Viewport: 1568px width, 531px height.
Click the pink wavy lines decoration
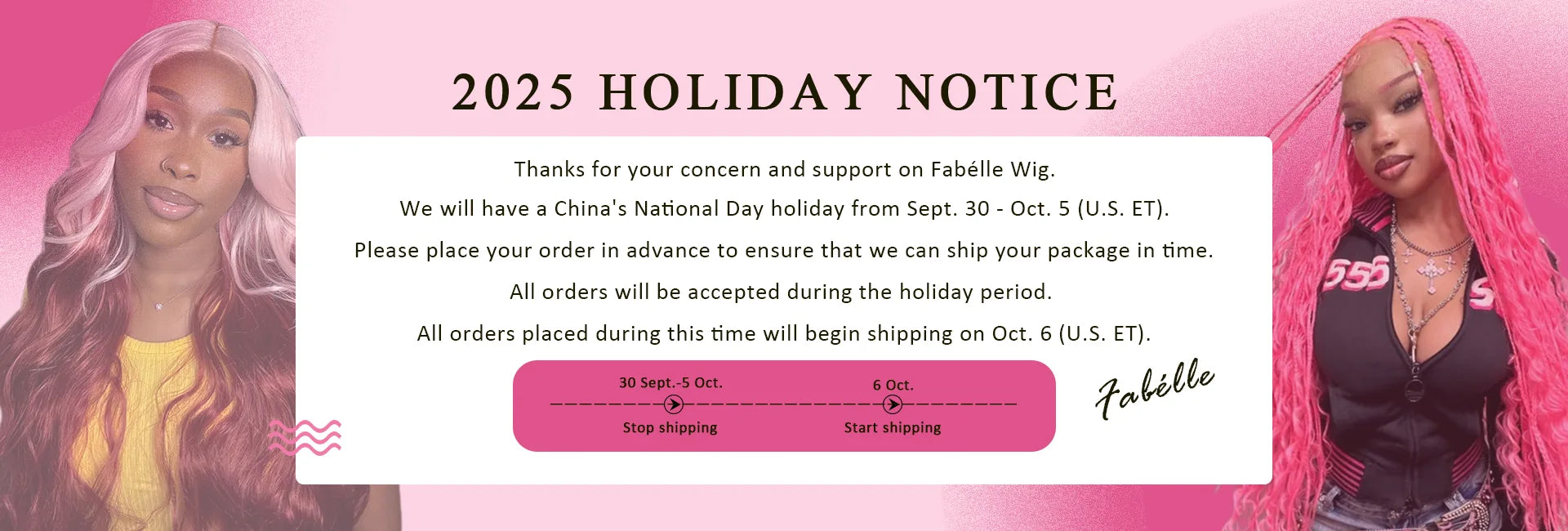coord(305,437)
